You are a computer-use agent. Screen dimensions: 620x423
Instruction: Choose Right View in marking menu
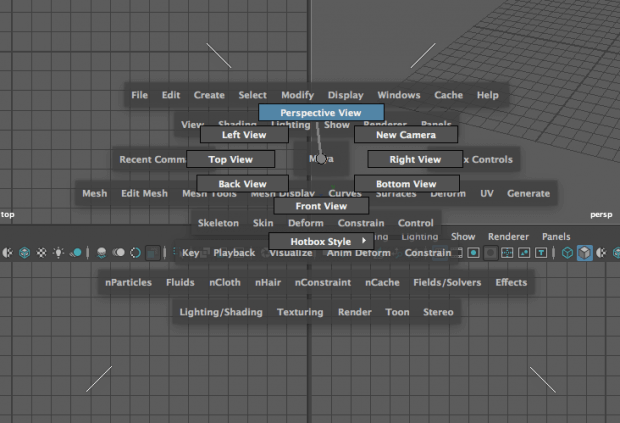click(415, 159)
